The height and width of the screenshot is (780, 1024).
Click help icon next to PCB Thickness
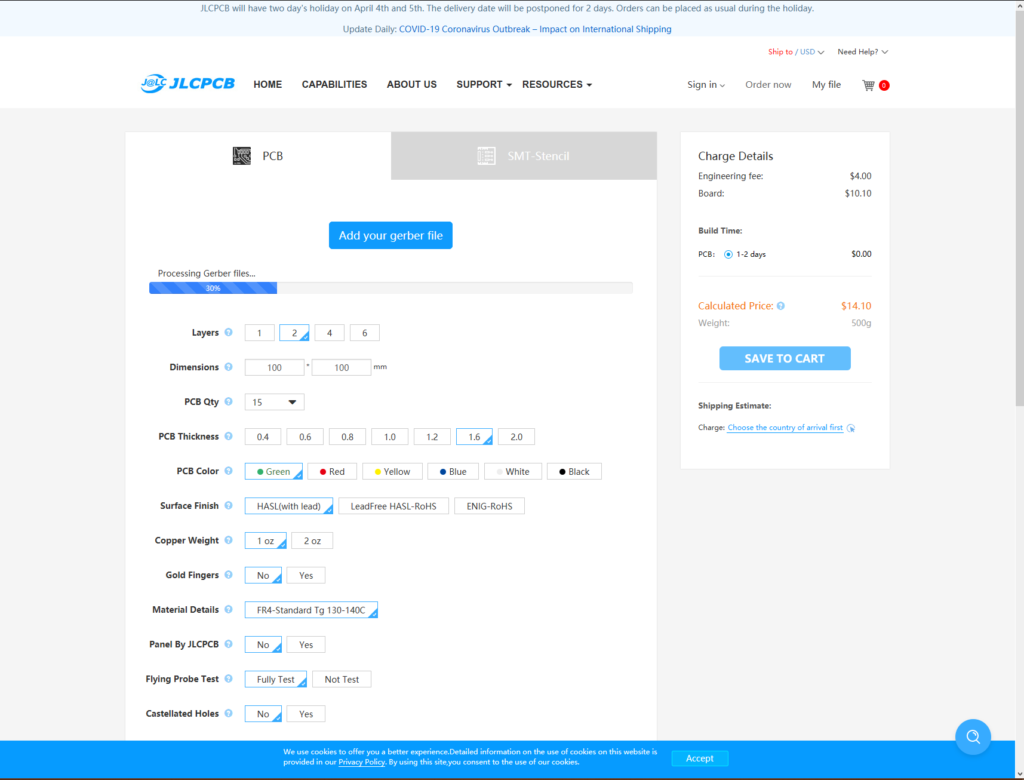[229, 436]
